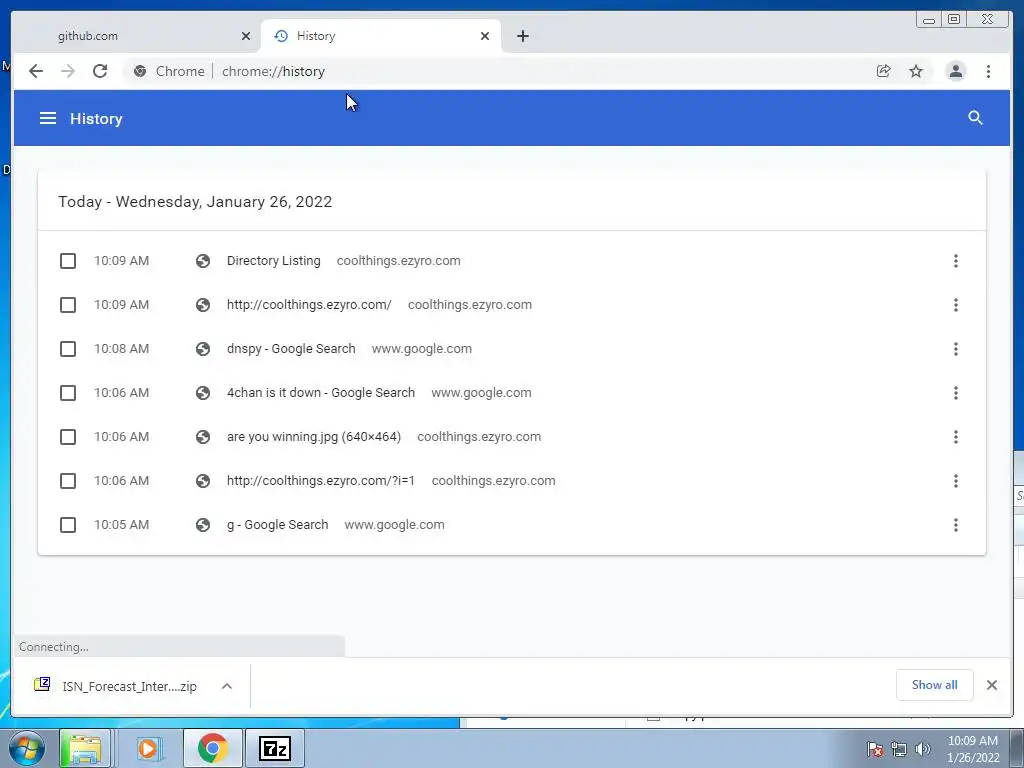Select the 4chan is it down entry checkbox
This screenshot has width=1024, height=768.
point(68,393)
